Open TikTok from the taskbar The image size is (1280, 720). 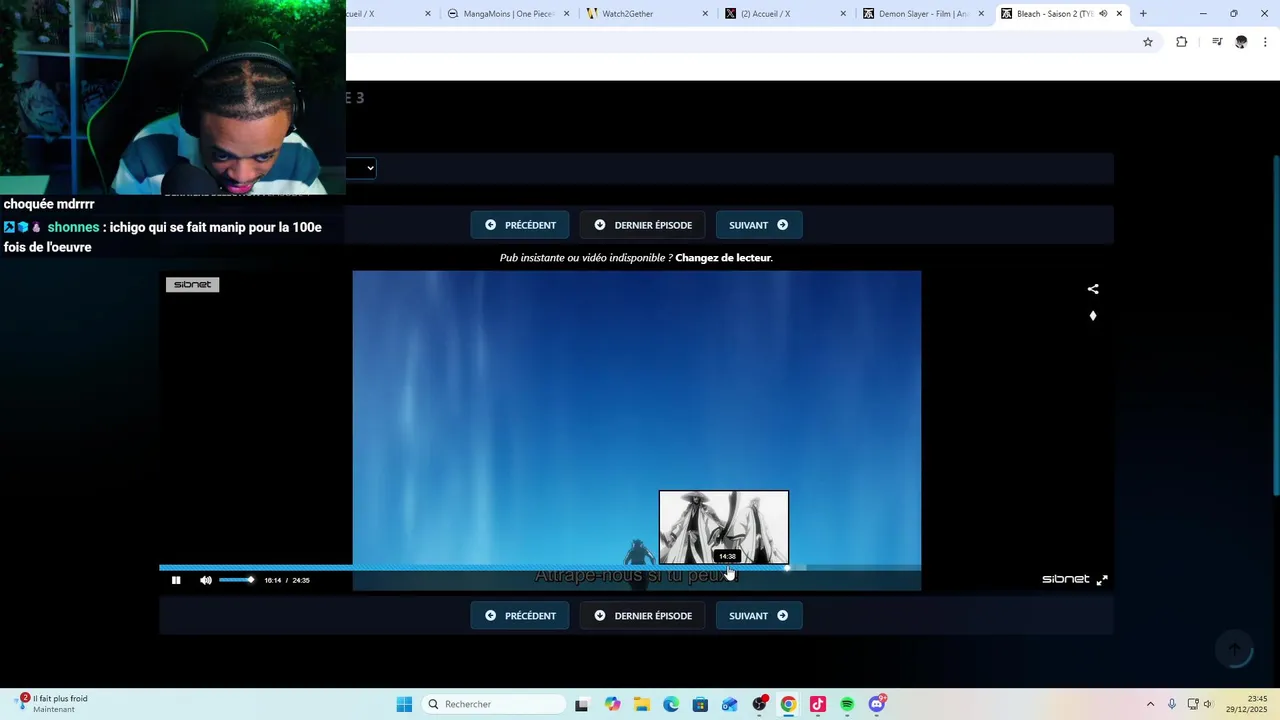818,704
